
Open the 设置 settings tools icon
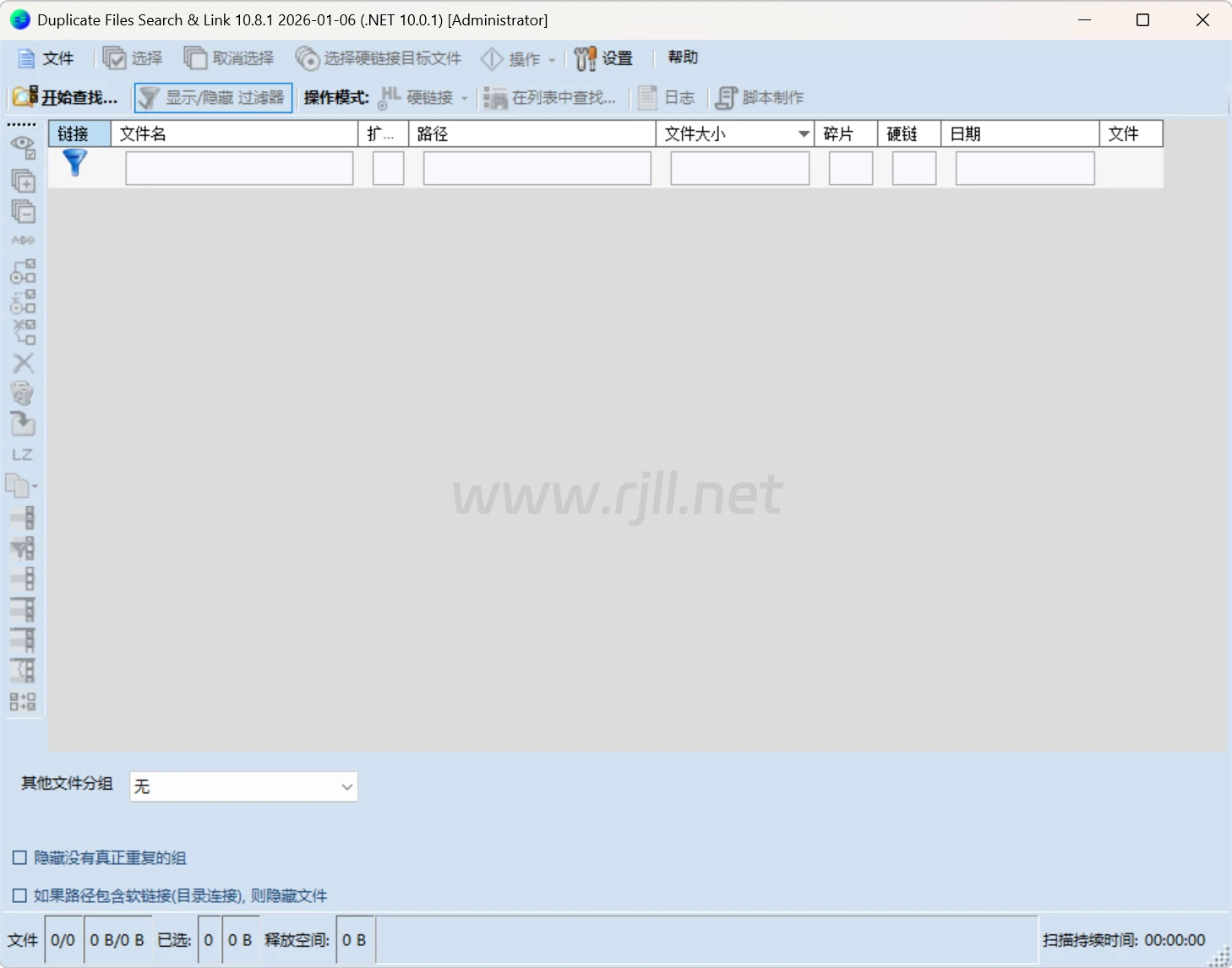[603, 58]
